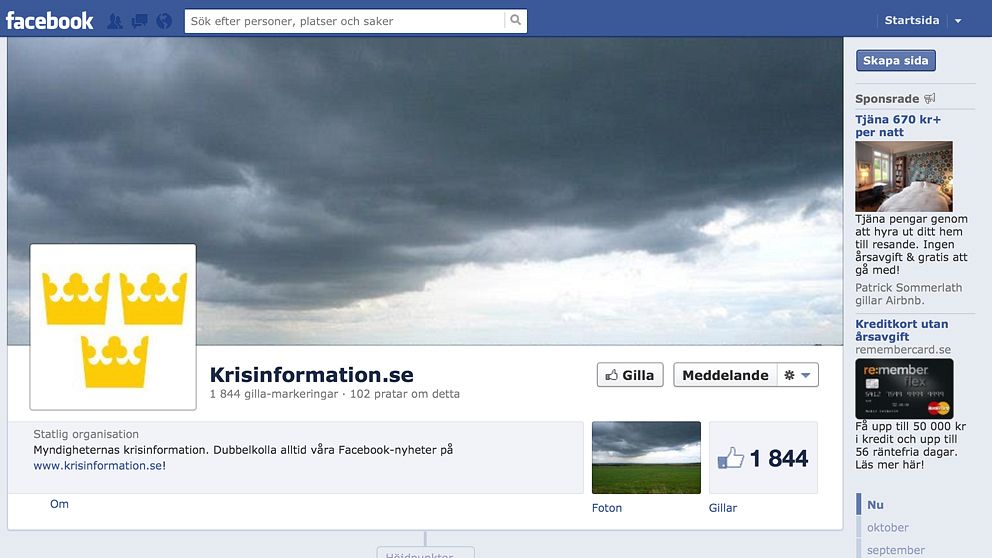Click the Meddelande button
This screenshot has width=992, height=558.
click(725, 375)
